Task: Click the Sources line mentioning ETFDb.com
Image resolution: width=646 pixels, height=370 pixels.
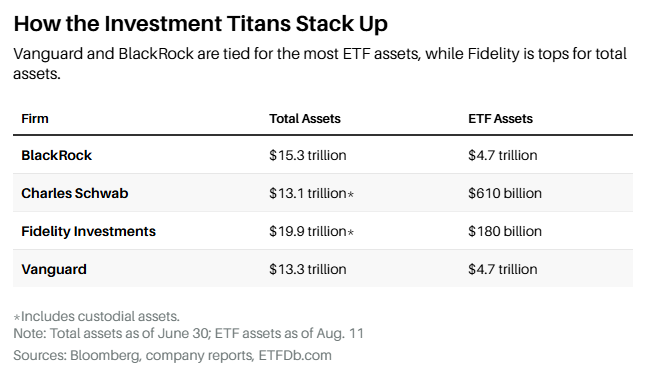Action: click(x=173, y=355)
